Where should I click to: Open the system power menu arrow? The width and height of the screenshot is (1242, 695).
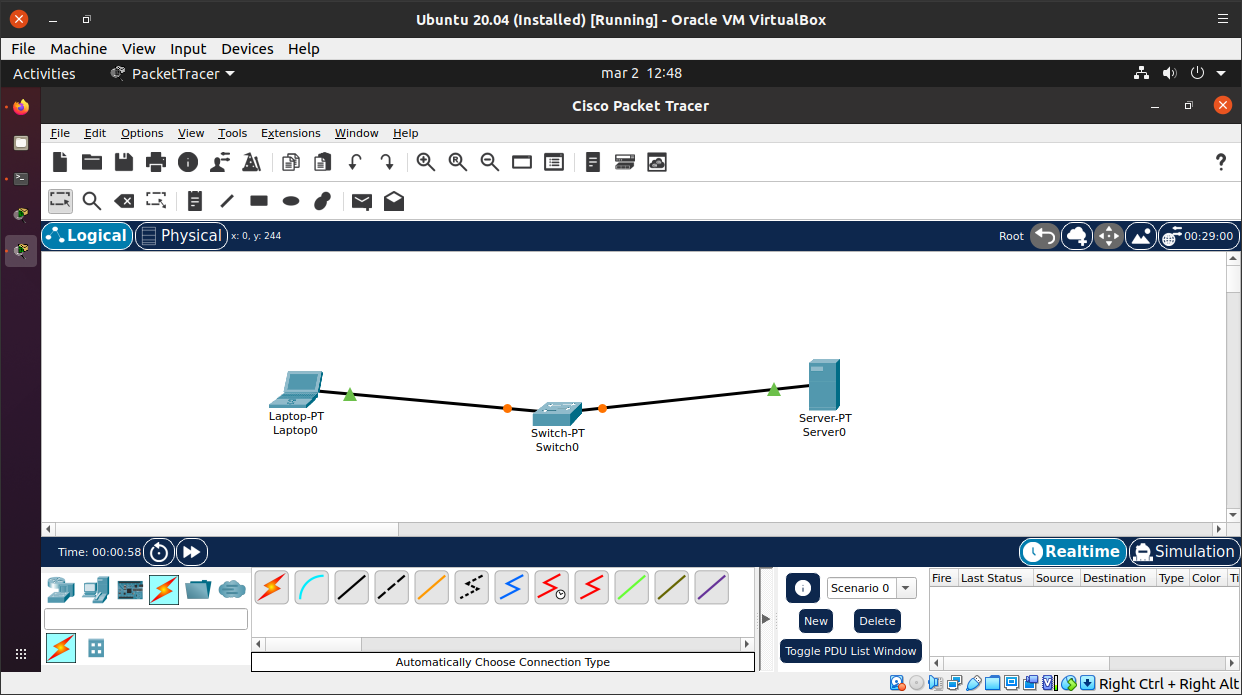[1221, 73]
